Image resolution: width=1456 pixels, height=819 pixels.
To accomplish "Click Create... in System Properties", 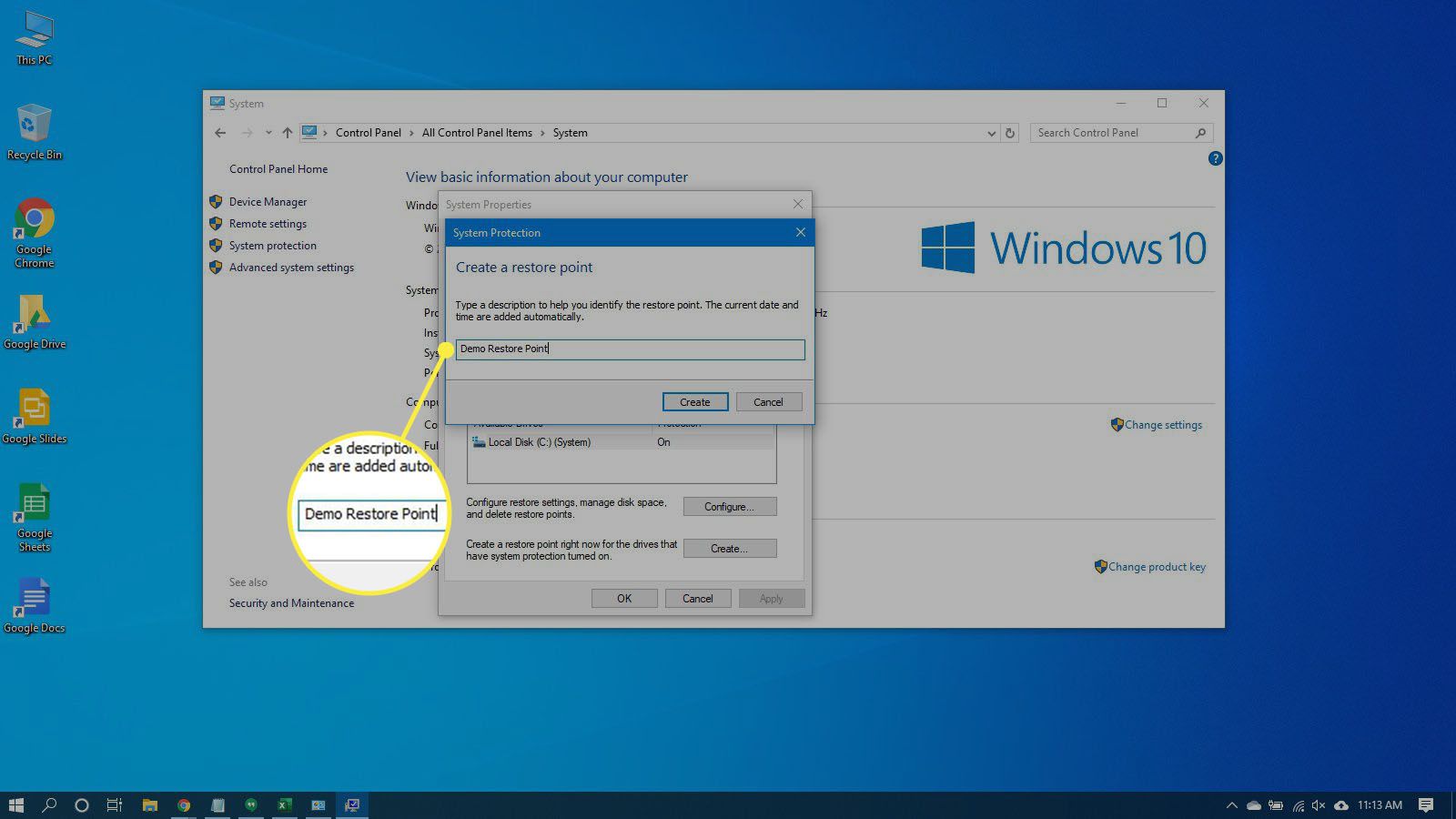I will [730, 549].
